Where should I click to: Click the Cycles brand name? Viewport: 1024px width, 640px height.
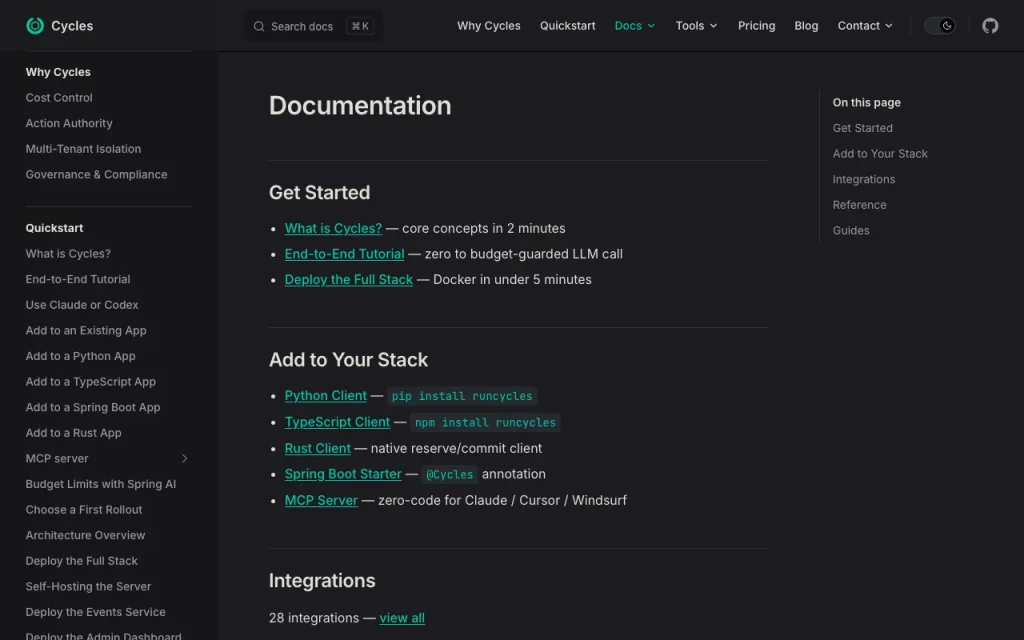pyautogui.click(x=72, y=25)
